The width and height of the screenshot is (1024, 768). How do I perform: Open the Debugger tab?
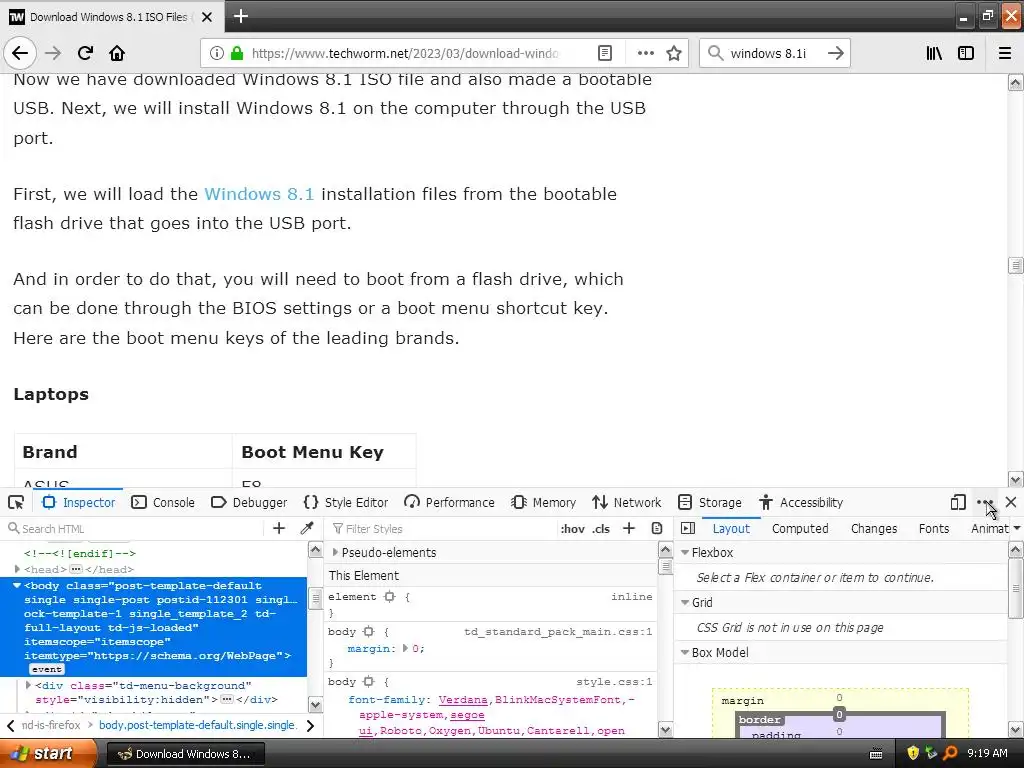click(x=249, y=502)
